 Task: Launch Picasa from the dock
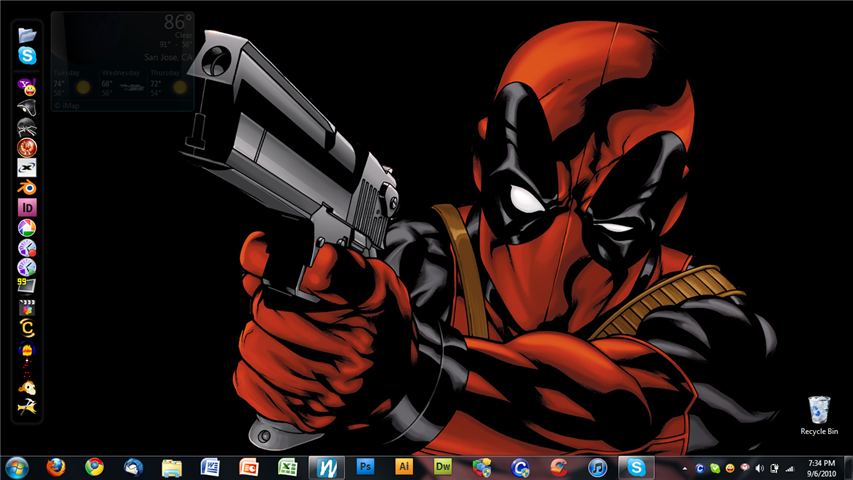27,227
